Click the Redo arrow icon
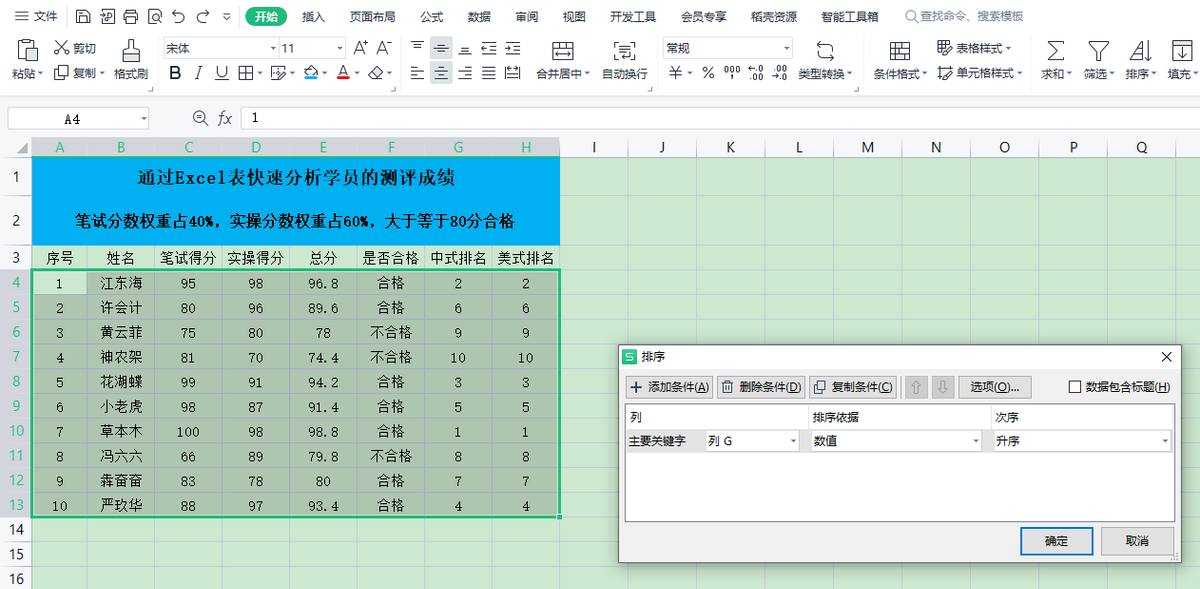This screenshot has width=1200, height=589. tap(203, 16)
